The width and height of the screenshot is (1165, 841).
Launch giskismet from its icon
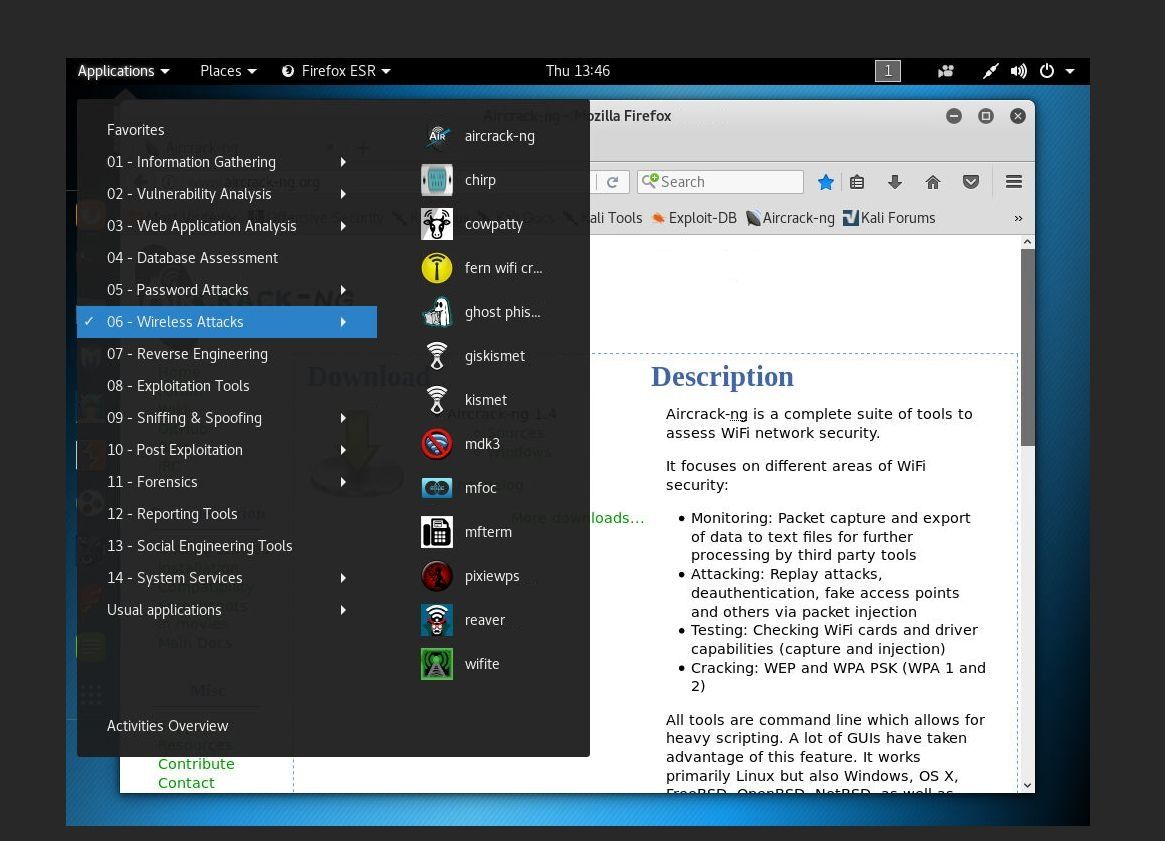click(437, 356)
